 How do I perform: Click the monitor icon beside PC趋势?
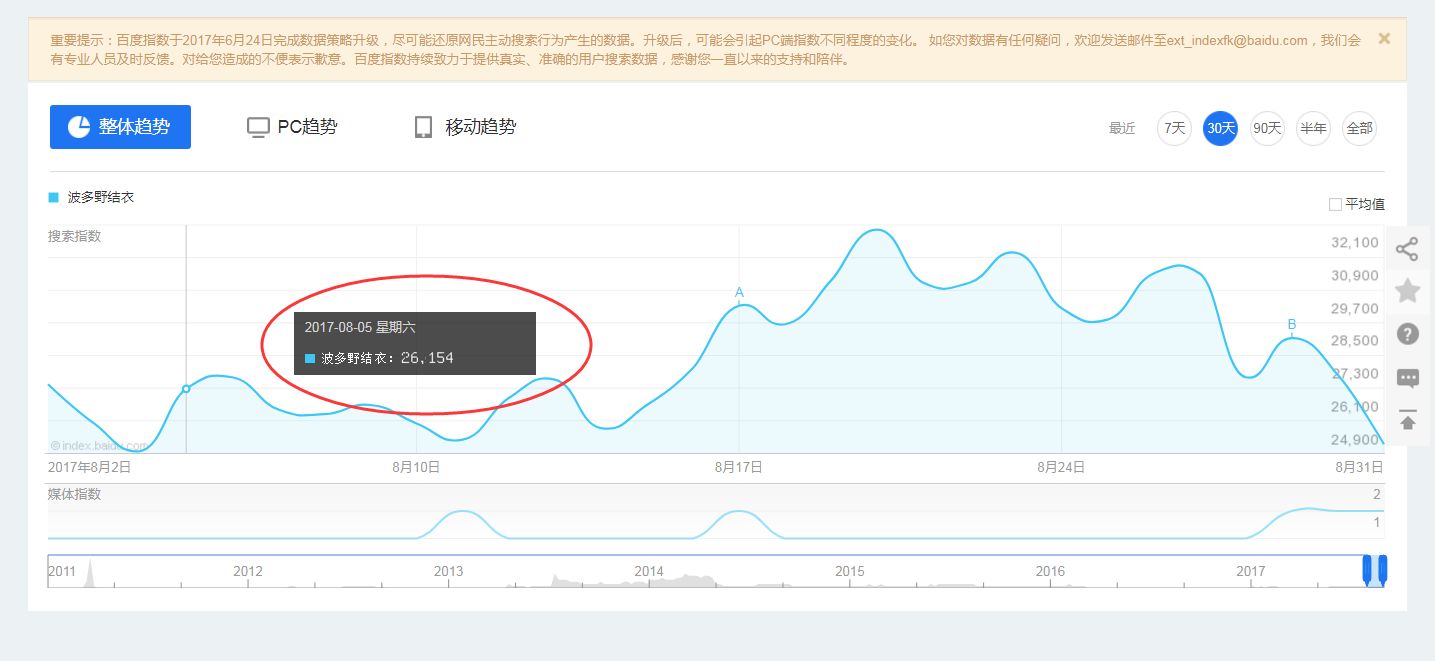pos(258,126)
